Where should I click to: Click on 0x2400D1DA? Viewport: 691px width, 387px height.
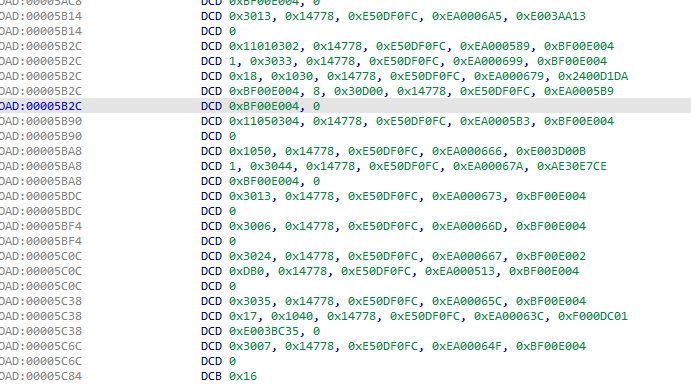point(593,76)
